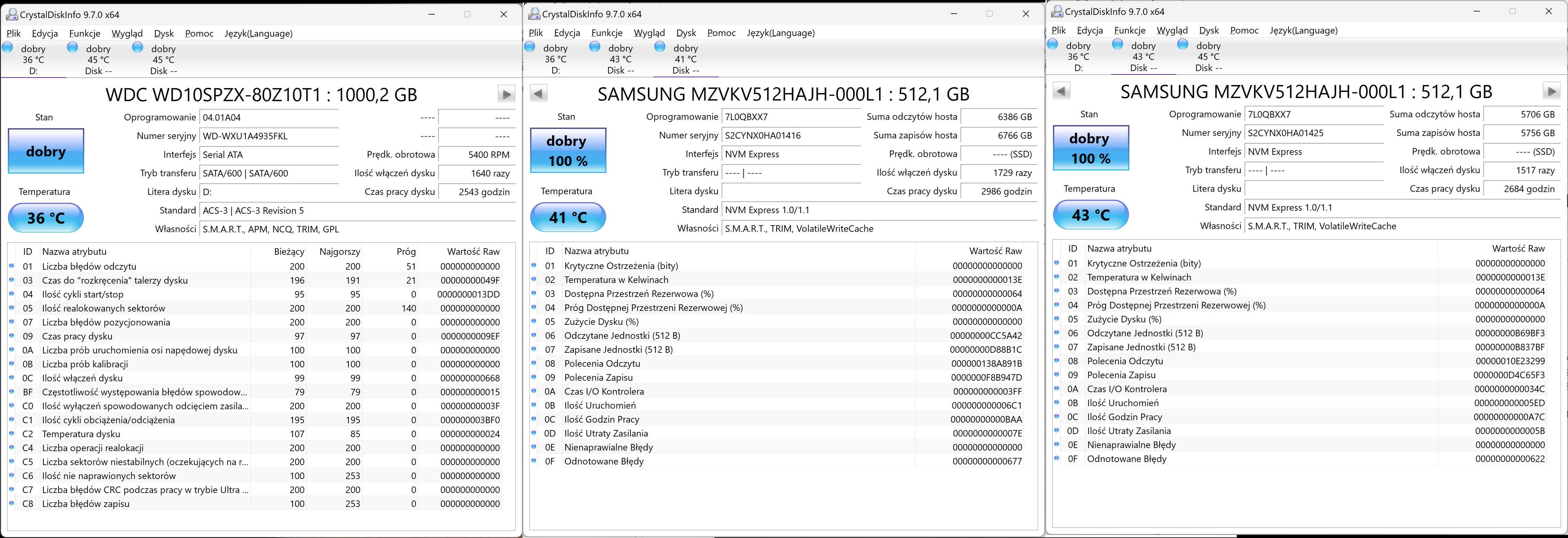Click the WDC WD10SPZX-80Z10T1 disk title

point(262,94)
